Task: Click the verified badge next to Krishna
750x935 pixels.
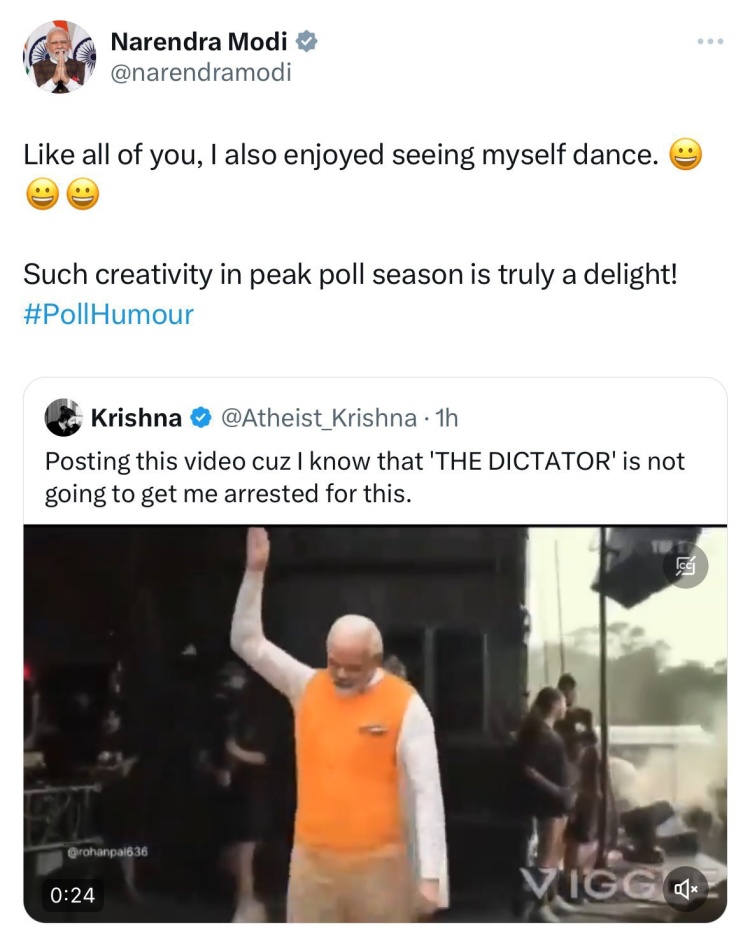Action: point(201,418)
